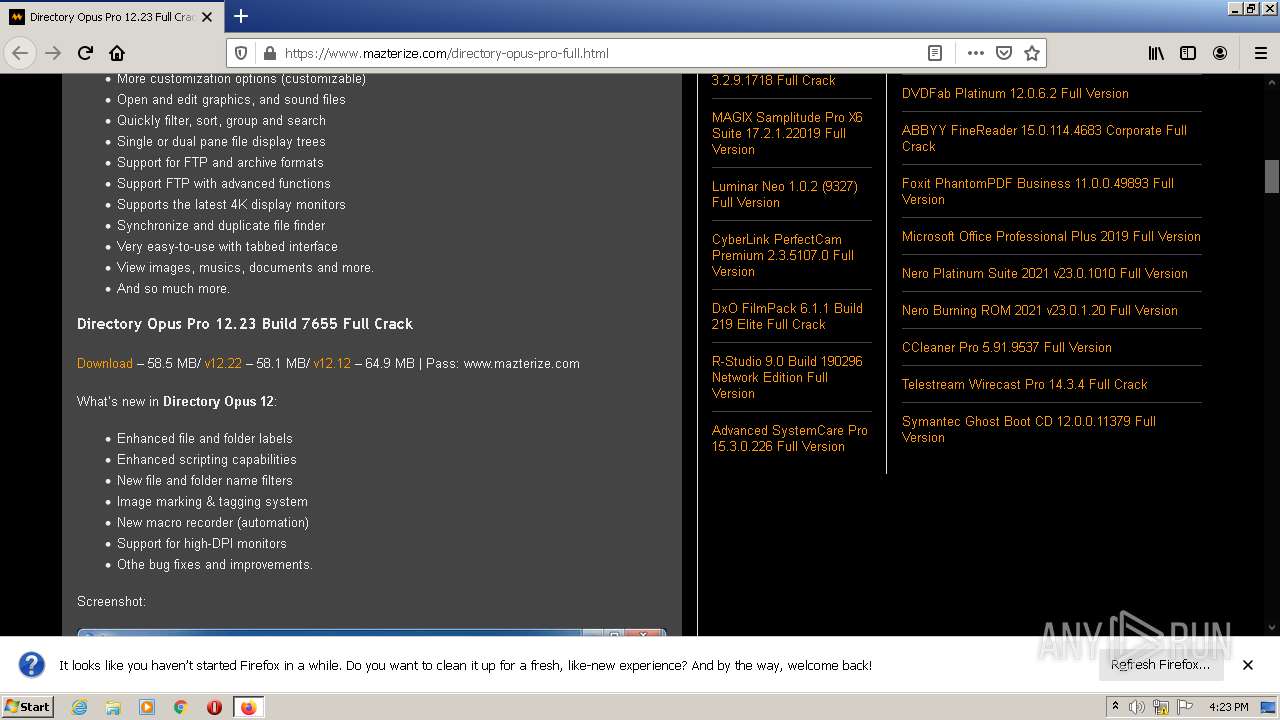This screenshot has width=1280, height=720.
Task: Open Opera from taskbar
Action: 214,707
